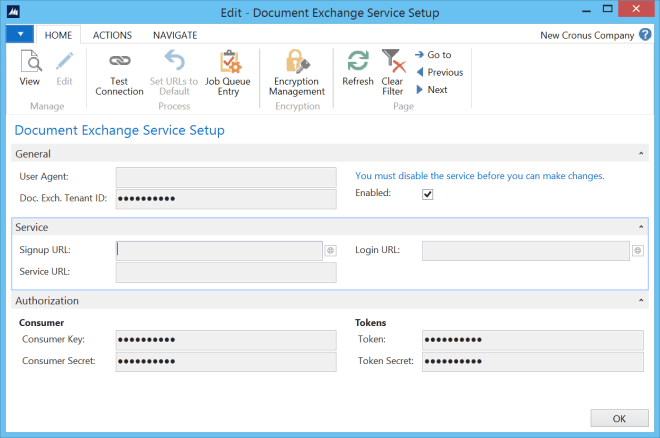Open Encryption Management
The image size is (660, 438).
tap(297, 73)
